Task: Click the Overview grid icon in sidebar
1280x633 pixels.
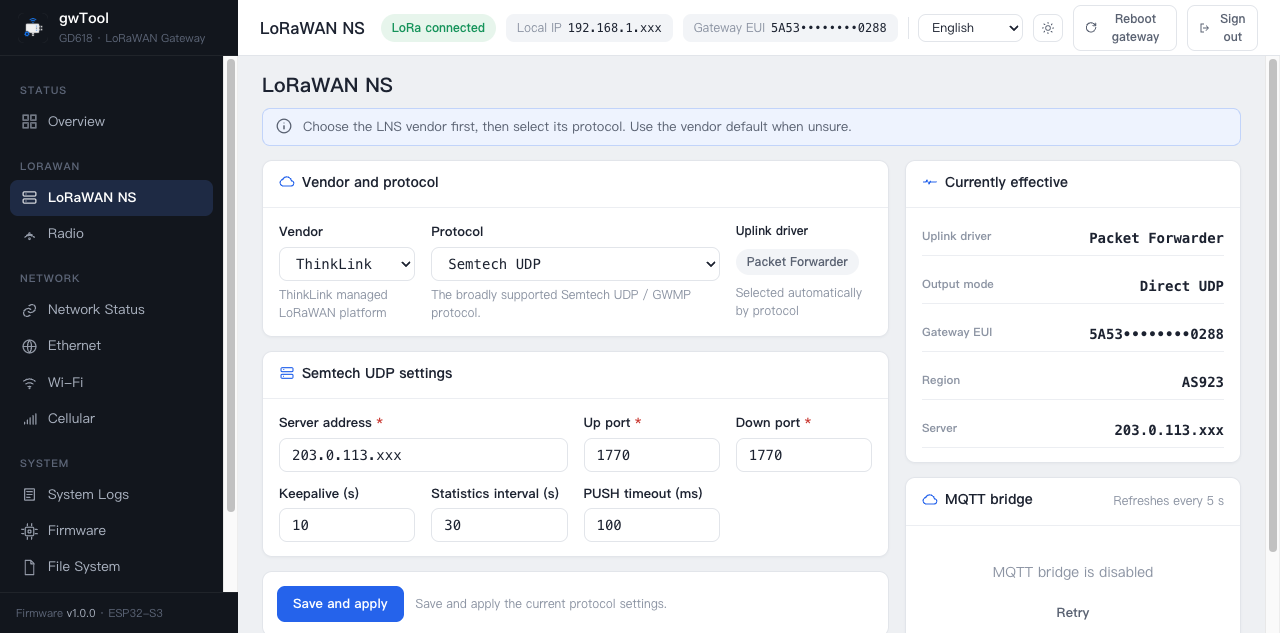Action: [29, 121]
